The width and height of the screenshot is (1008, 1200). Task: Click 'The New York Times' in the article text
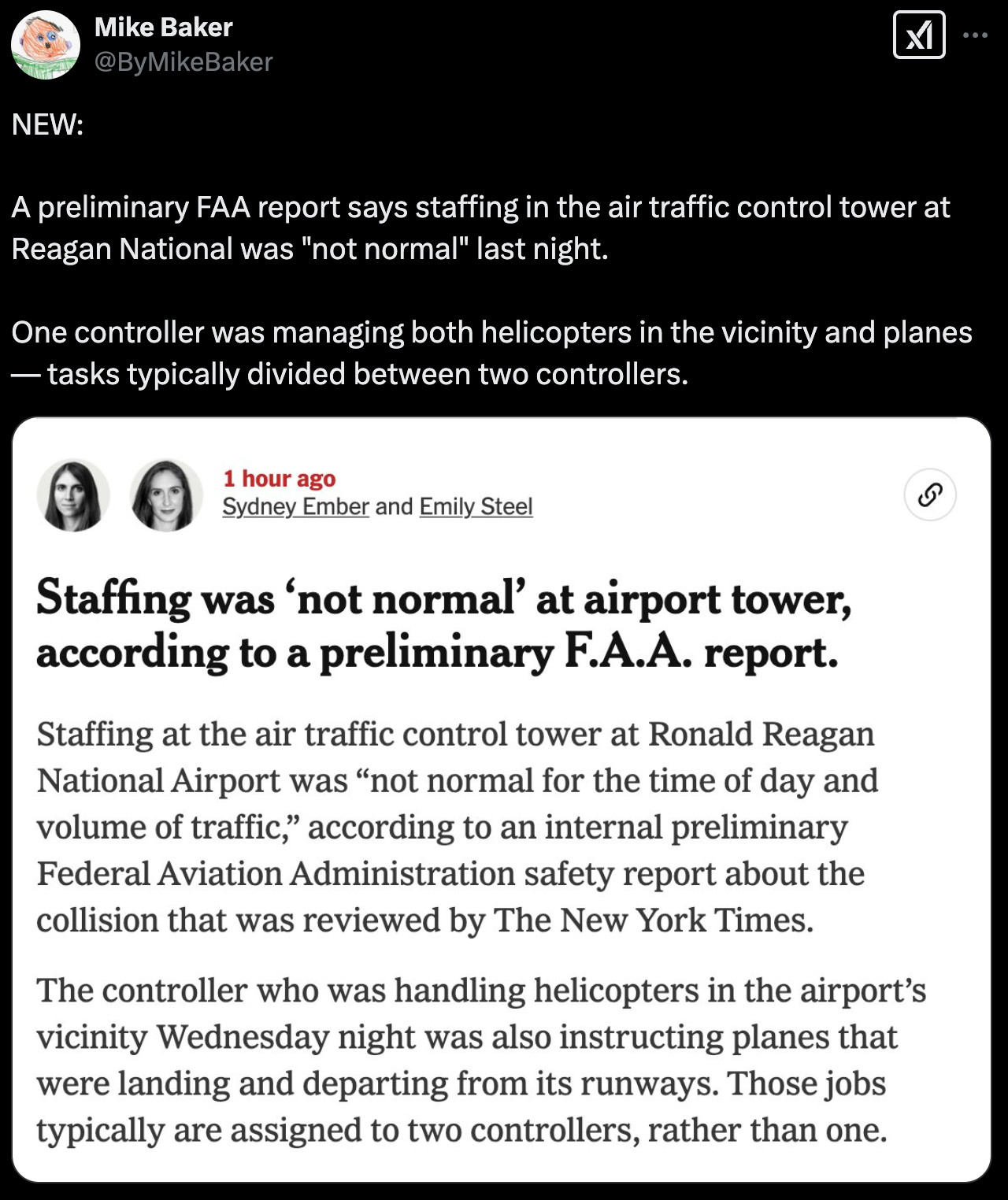[653, 920]
